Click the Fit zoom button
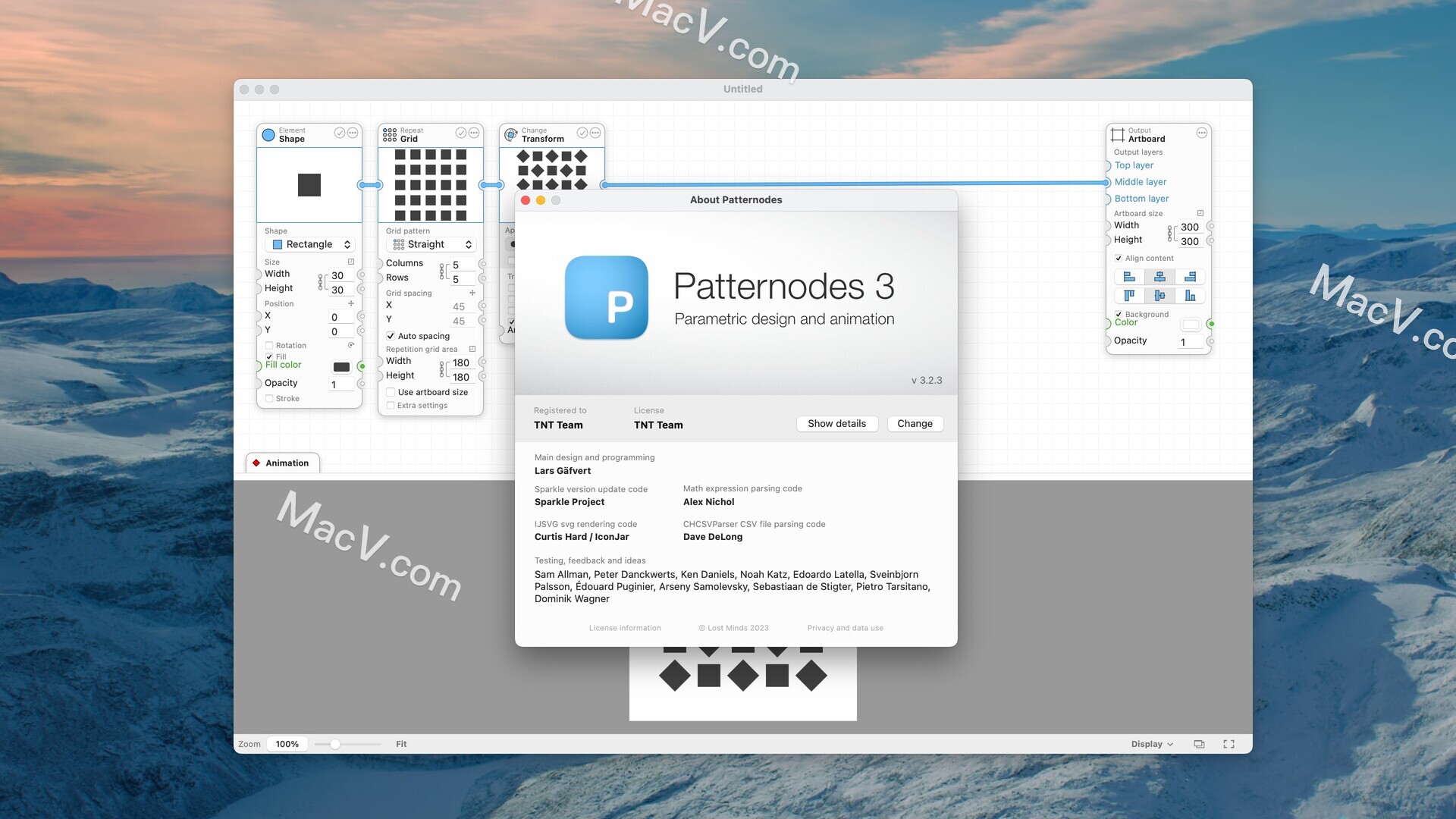This screenshot has width=1456, height=819. tap(401, 744)
